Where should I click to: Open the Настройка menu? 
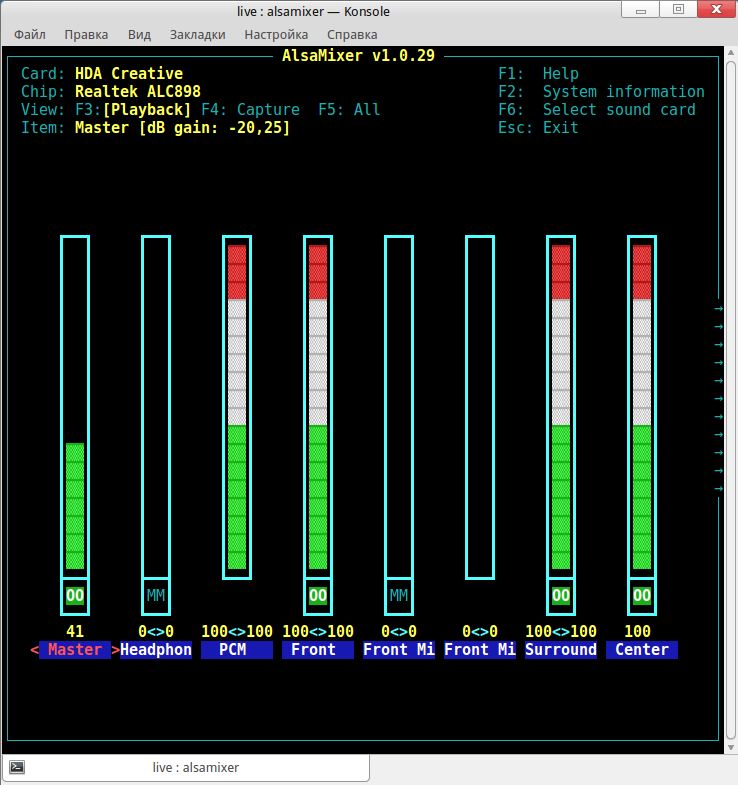[x=276, y=35]
